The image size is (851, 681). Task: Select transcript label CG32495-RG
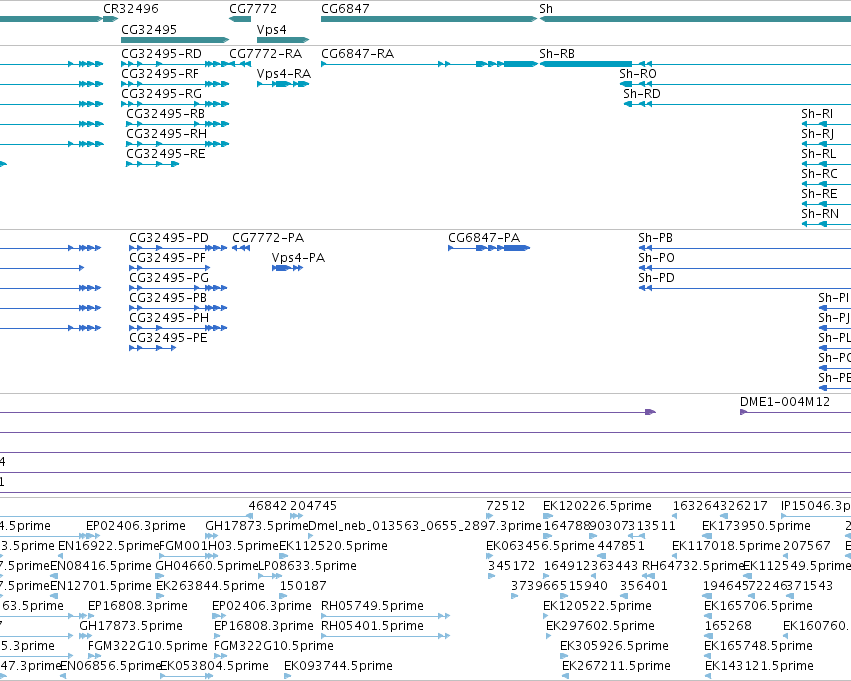(x=161, y=94)
